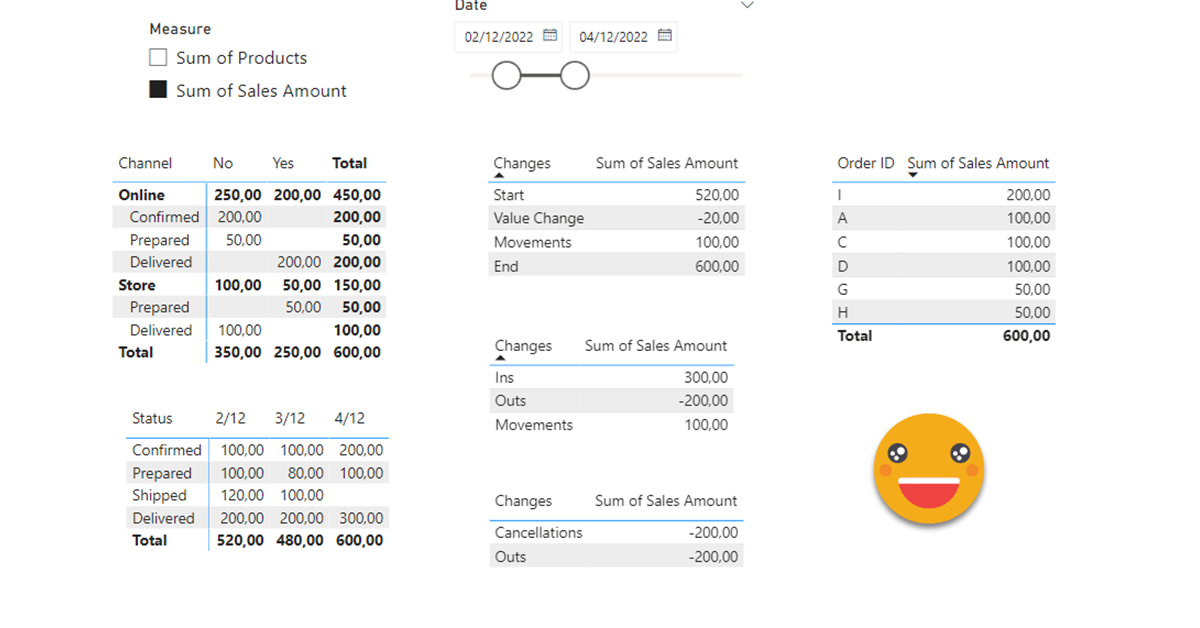Click the smiling emoji image
The width and height of the screenshot is (1200, 628).
pyautogui.click(x=928, y=470)
